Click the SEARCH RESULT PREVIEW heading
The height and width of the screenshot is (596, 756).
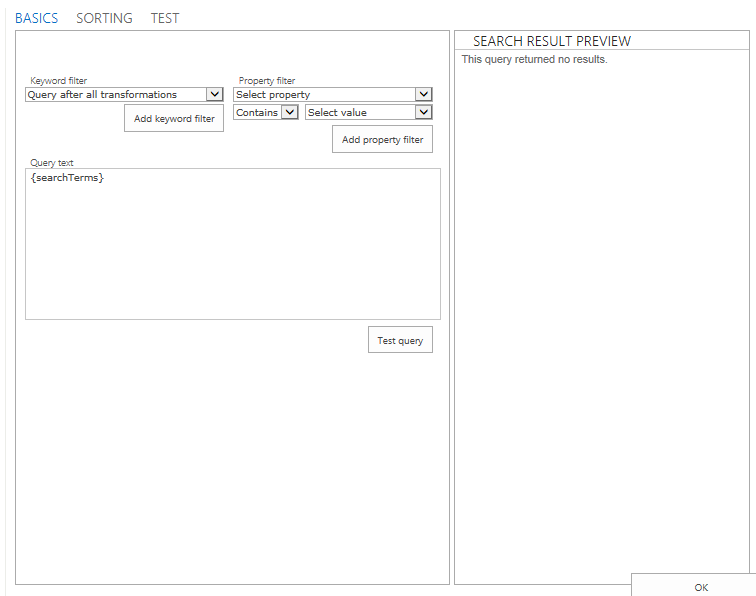pos(552,41)
